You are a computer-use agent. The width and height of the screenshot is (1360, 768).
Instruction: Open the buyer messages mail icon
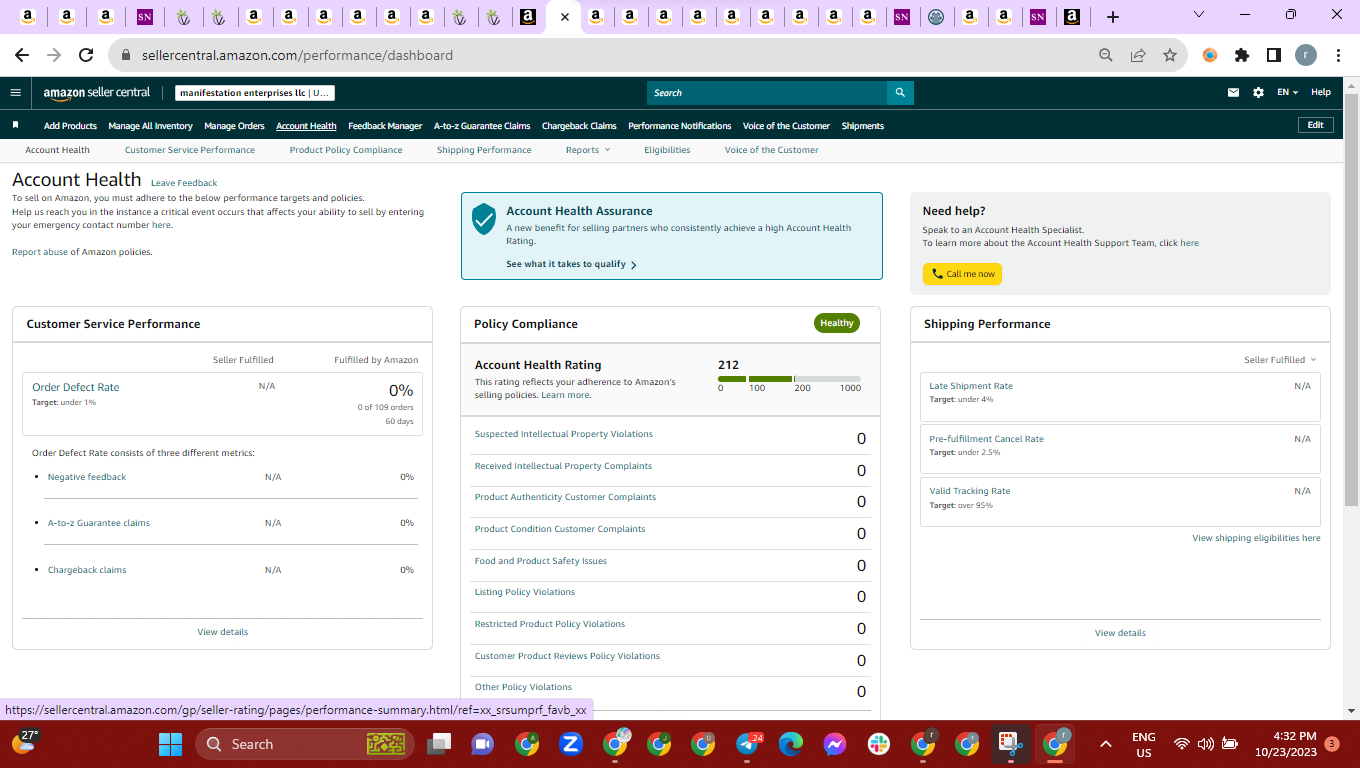click(1233, 93)
